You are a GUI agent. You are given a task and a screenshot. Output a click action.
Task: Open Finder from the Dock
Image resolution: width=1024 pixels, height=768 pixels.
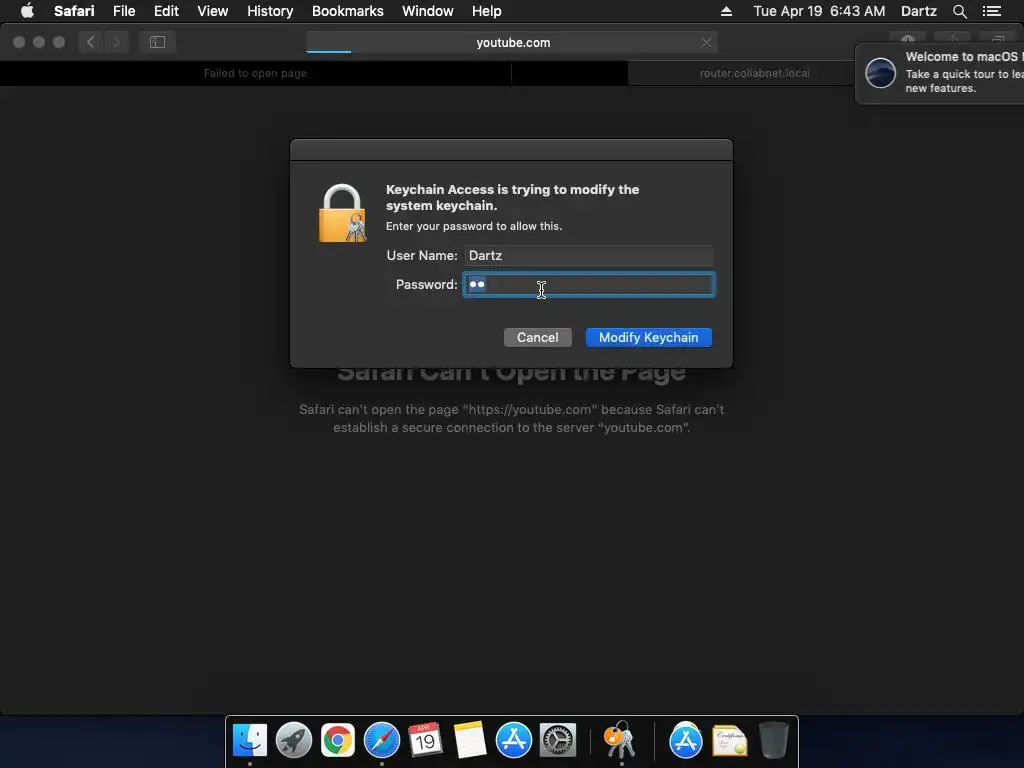(x=249, y=741)
